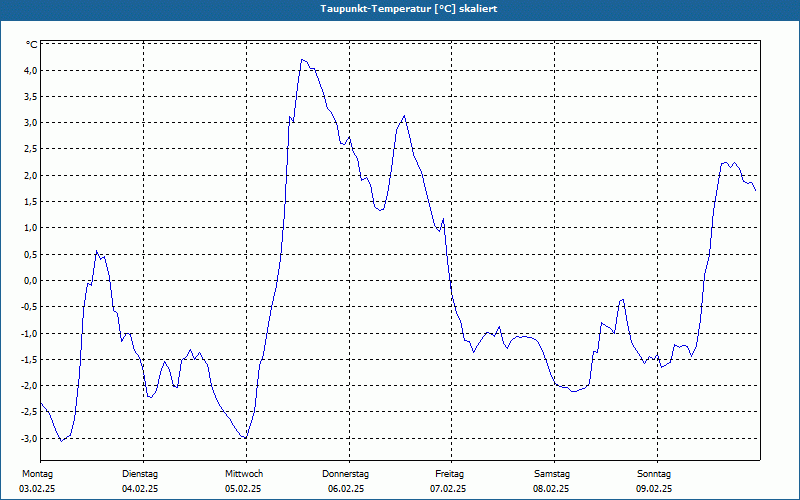Viewport: 800px width, 500px height.
Task: Click the Sonntag day label
Action: coord(654,474)
